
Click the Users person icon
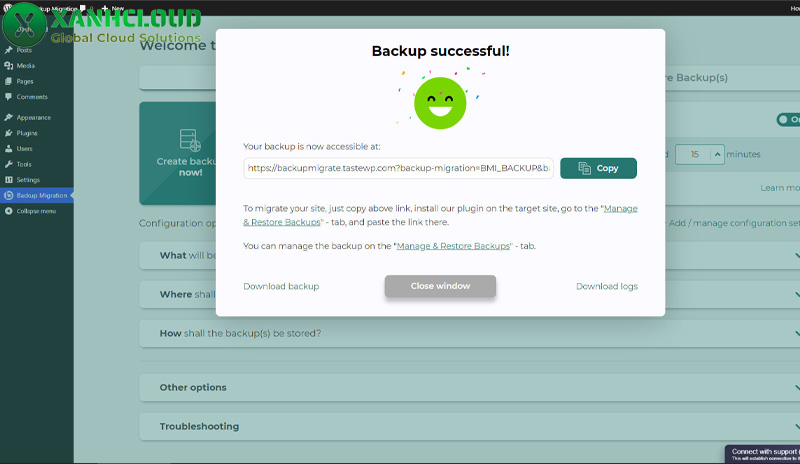pos(8,149)
